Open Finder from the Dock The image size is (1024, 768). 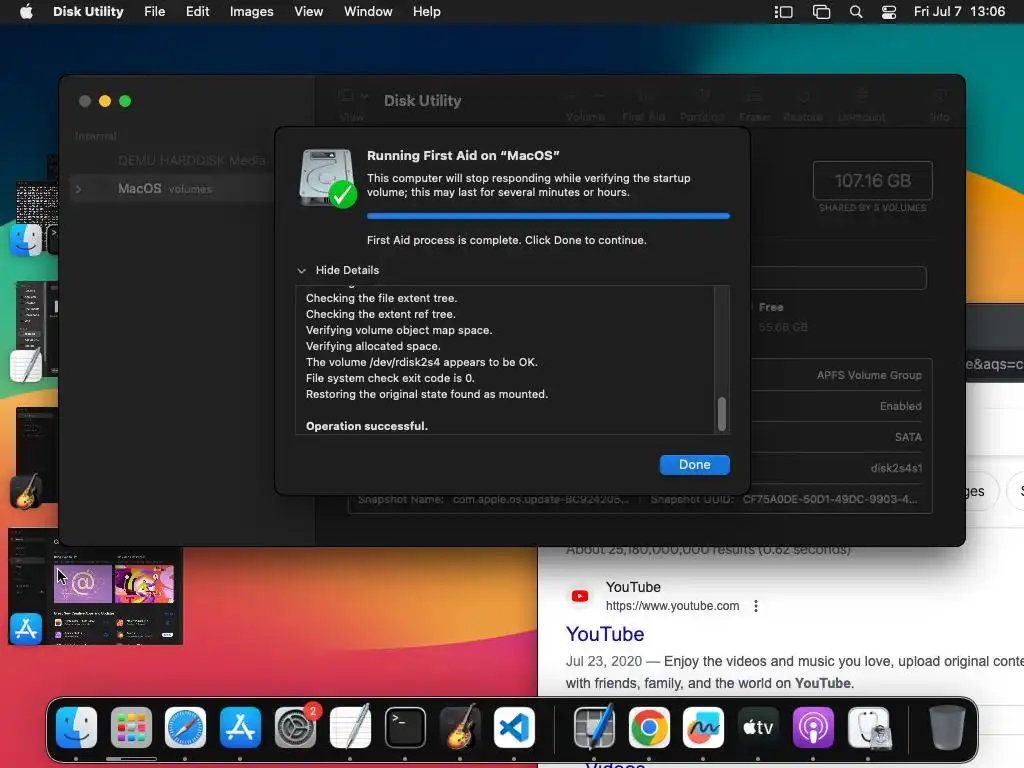coord(76,728)
